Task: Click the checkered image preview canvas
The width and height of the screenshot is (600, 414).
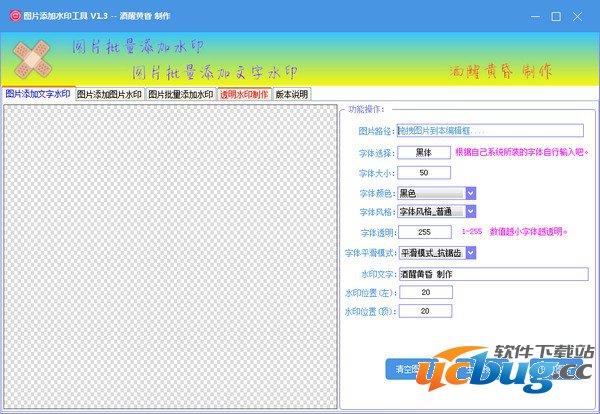Action: [x=168, y=255]
